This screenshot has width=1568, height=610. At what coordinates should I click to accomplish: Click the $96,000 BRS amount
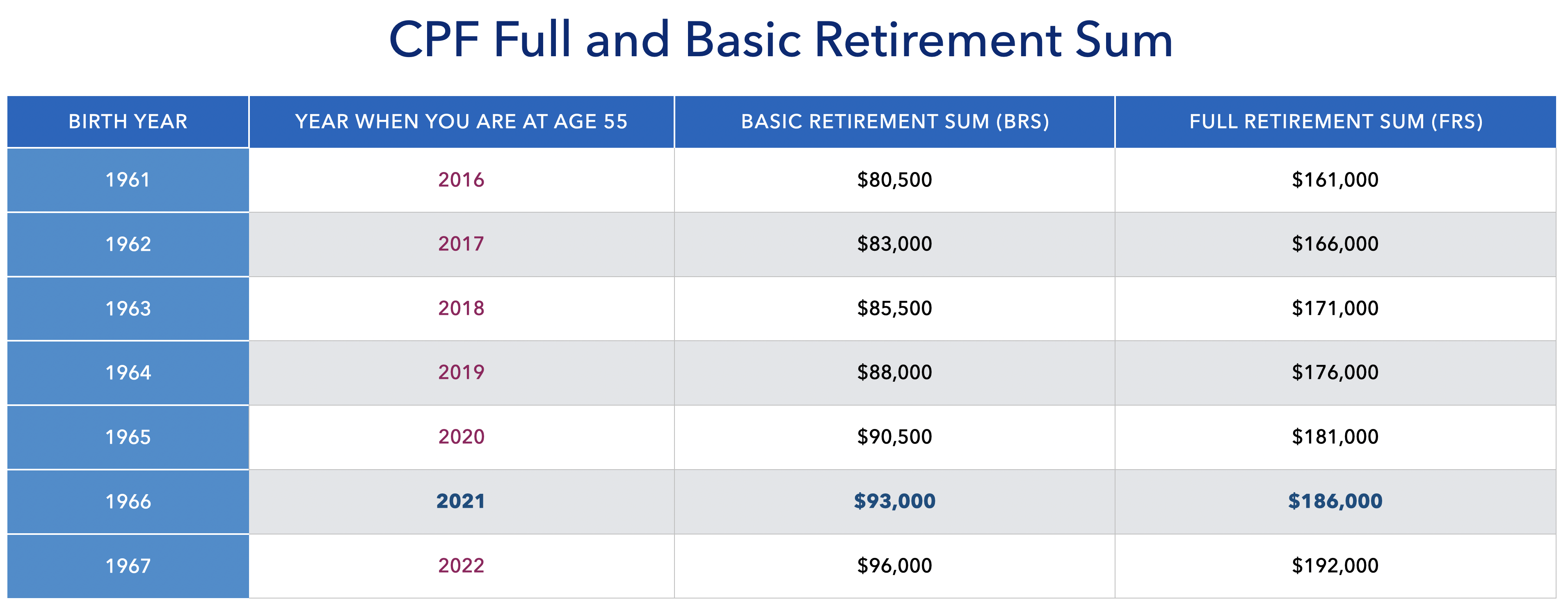click(895, 566)
